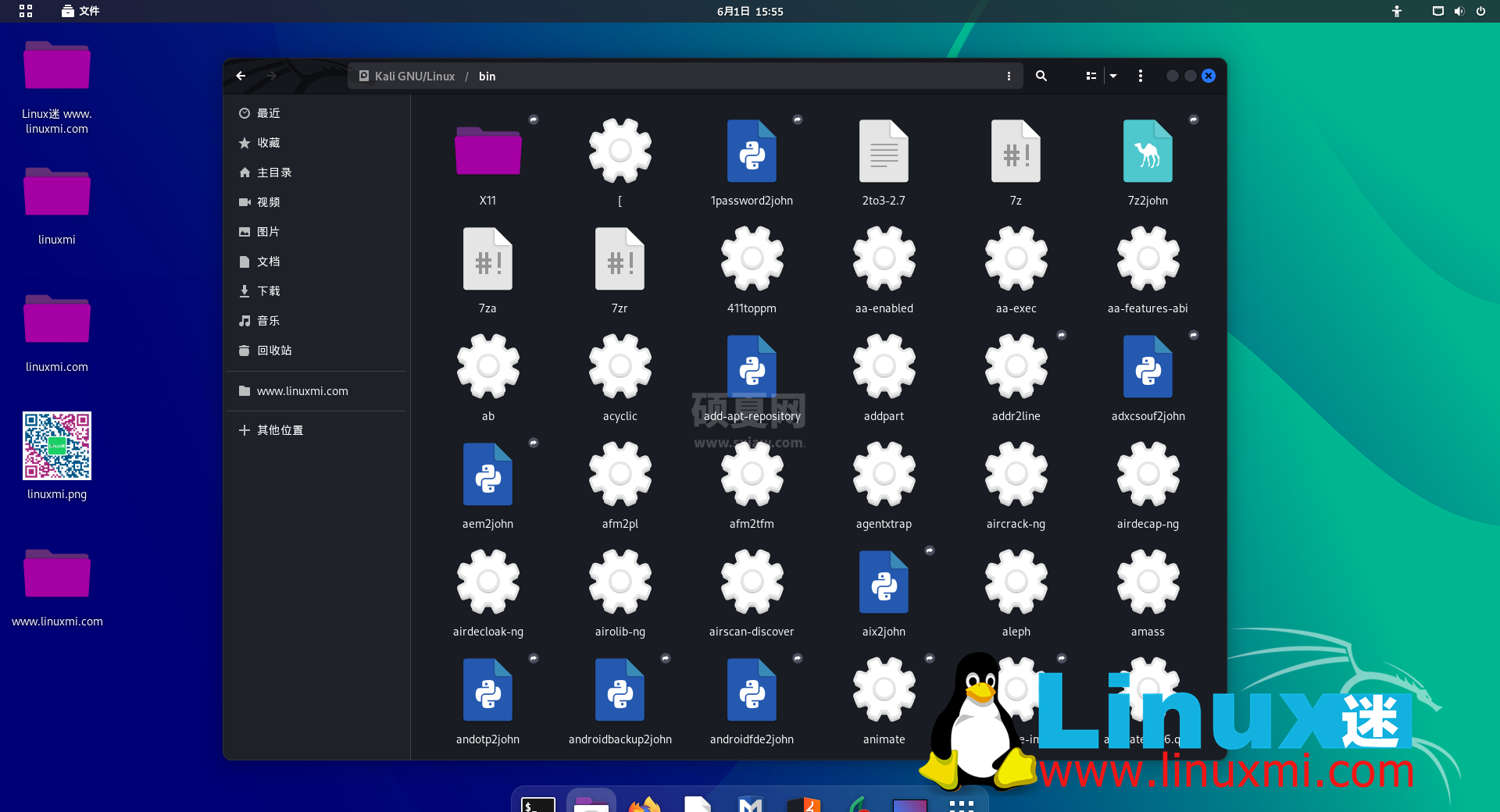Open 音乐 in the sidebar
This screenshot has width=1500, height=812.
tap(316, 321)
